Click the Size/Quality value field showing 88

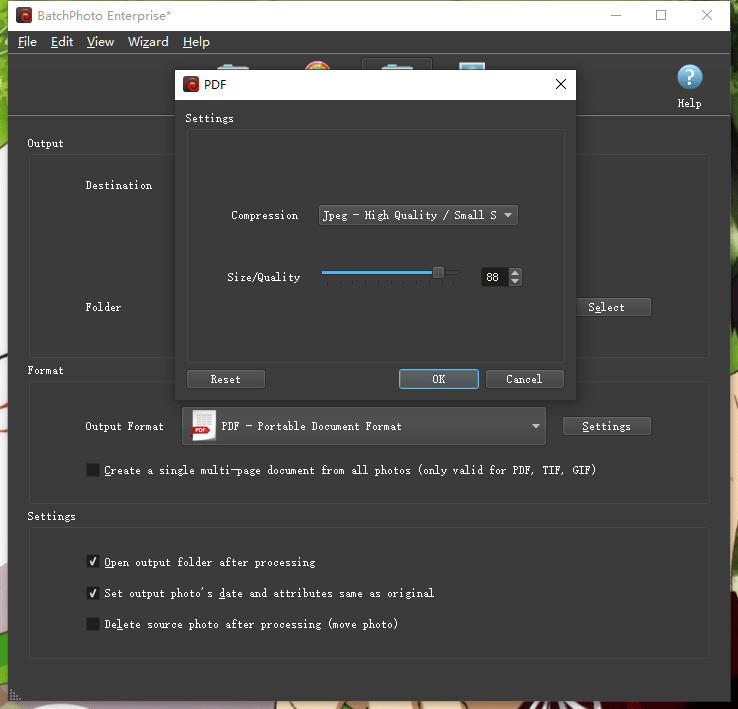point(494,277)
